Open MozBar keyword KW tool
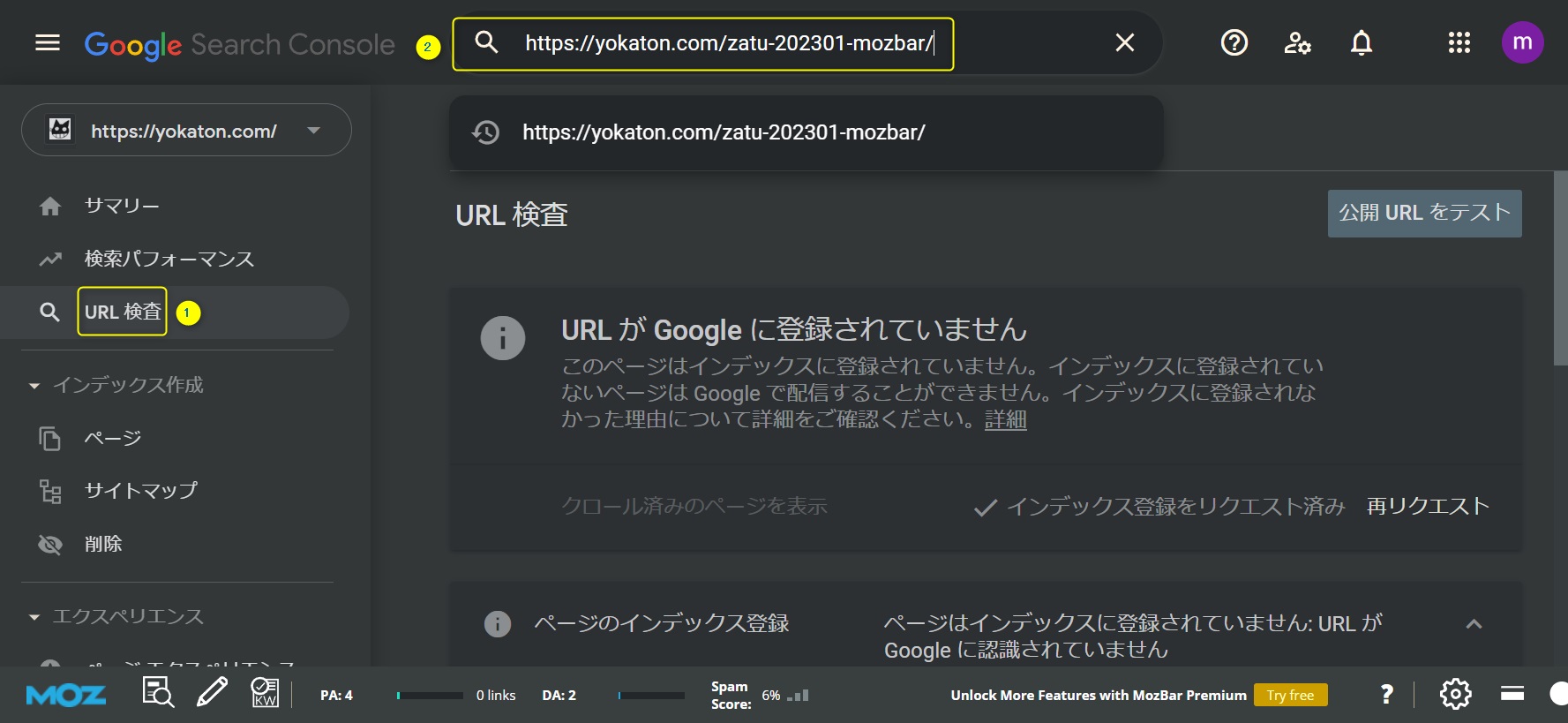Viewport: 1568px width, 723px height. [x=265, y=693]
